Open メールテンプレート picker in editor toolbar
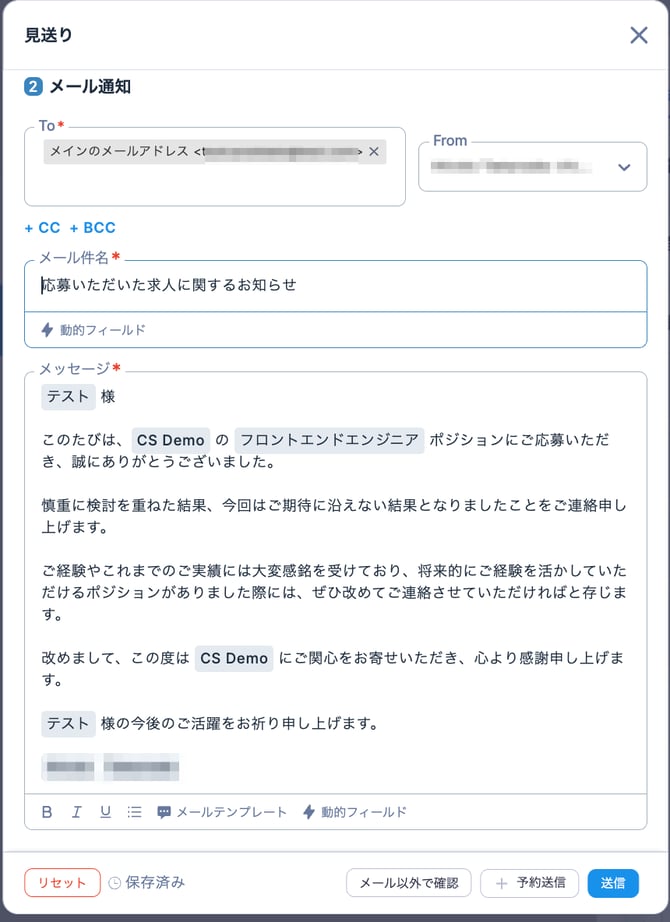Image resolution: width=670 pixels, height=922 pixels. pyautogui.click(x=222, y=812)
